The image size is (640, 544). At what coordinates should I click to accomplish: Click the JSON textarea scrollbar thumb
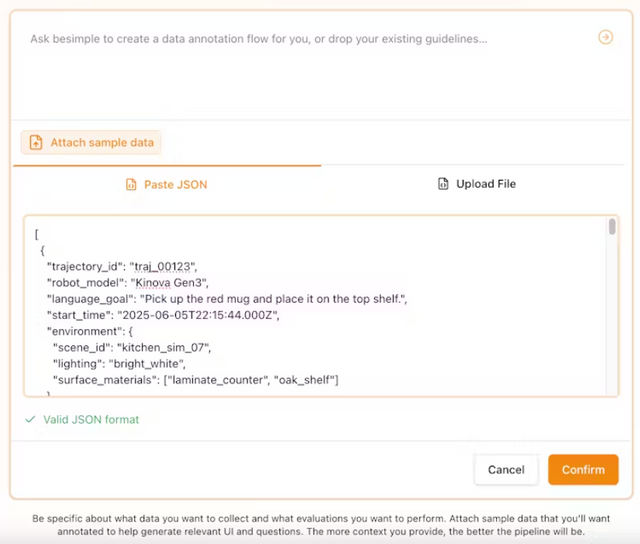tap(612, 227)
